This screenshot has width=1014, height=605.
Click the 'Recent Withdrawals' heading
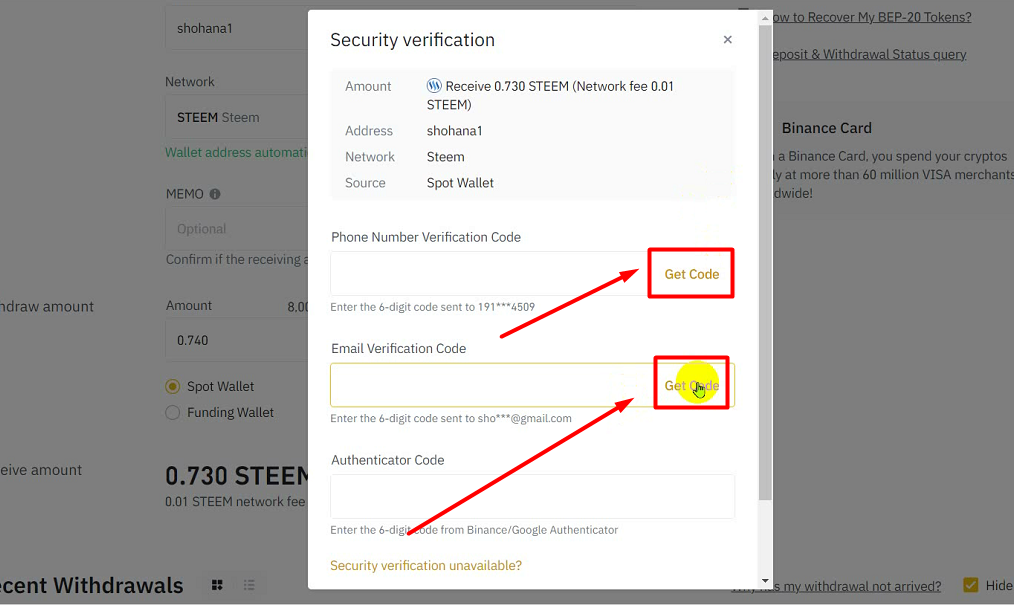point(91,585)
